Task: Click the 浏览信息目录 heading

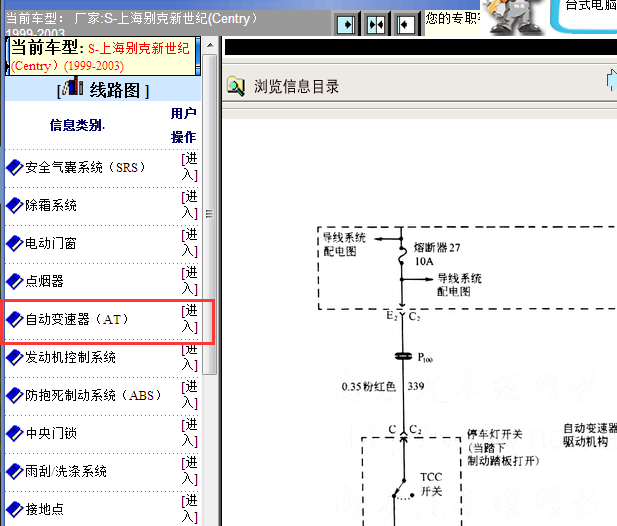Action: 296,87
